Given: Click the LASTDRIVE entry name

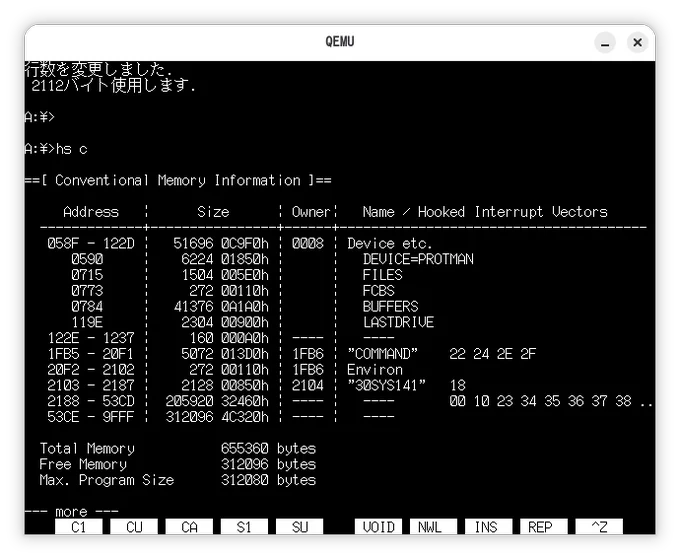Looking at the screenshot, I should (398, 322).
